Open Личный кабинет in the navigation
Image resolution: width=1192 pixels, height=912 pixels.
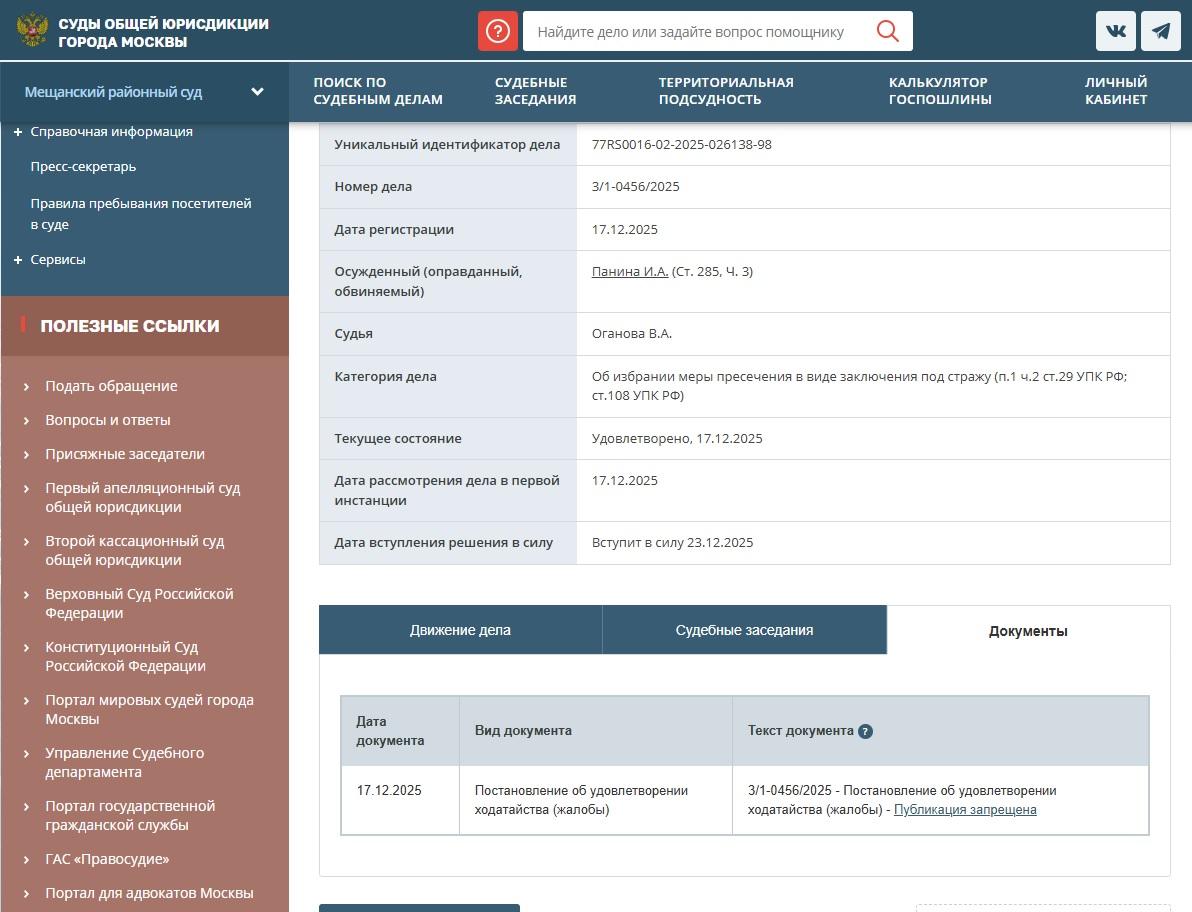(x=1115, y=91)
